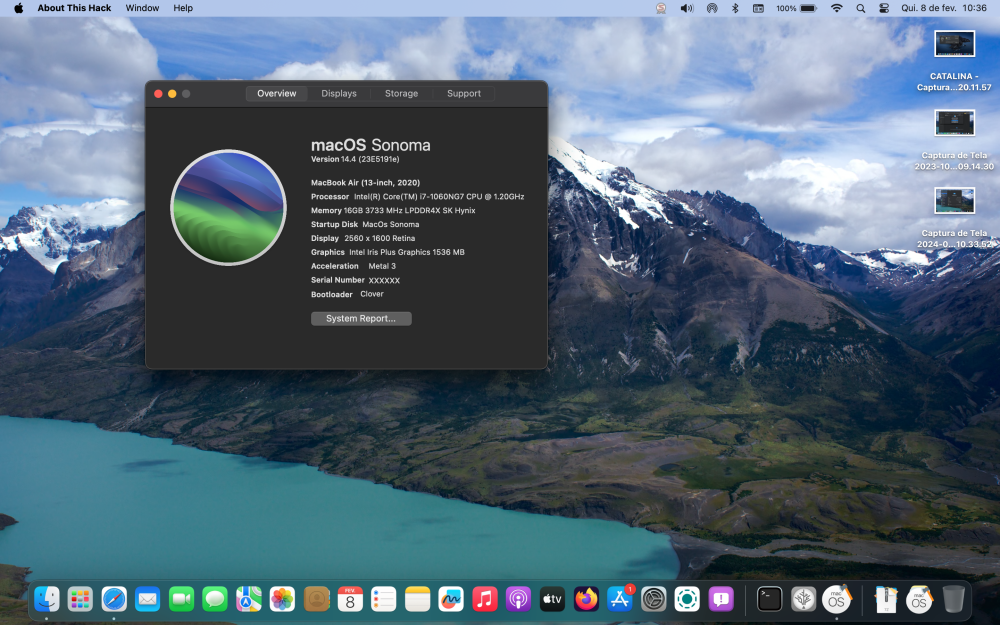Click the window-layout menu bar icon
Screen dimensions: 1000x625
[x=758, y=8]
